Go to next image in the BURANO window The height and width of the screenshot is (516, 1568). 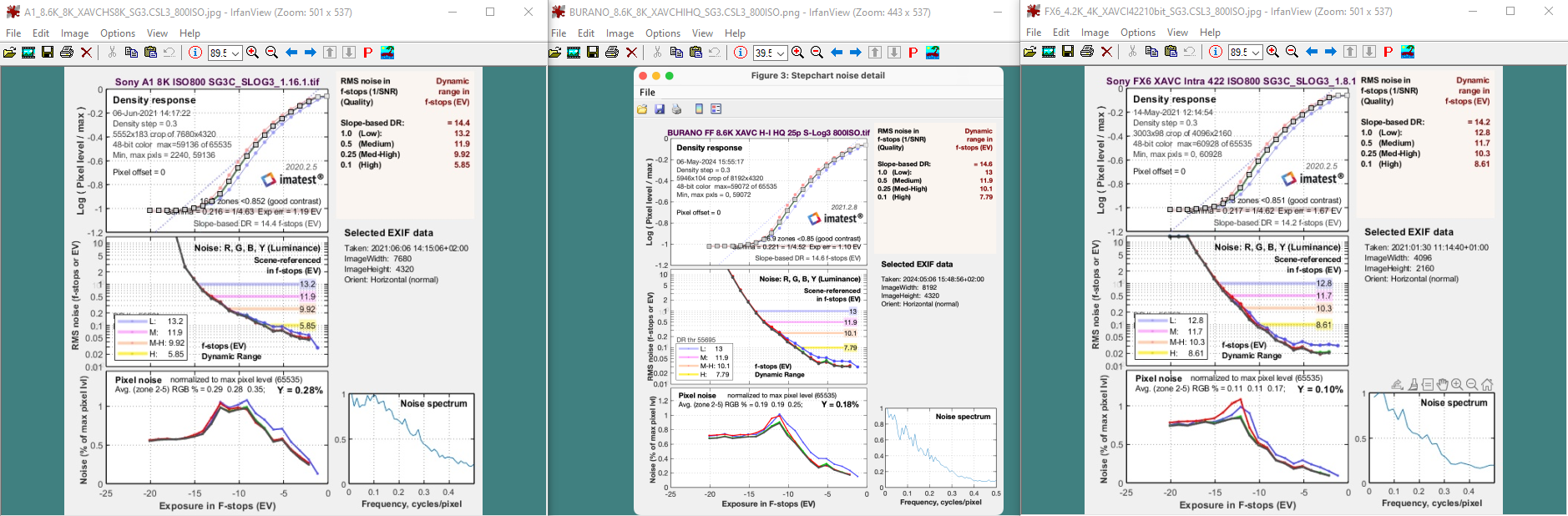pos(855,53)
